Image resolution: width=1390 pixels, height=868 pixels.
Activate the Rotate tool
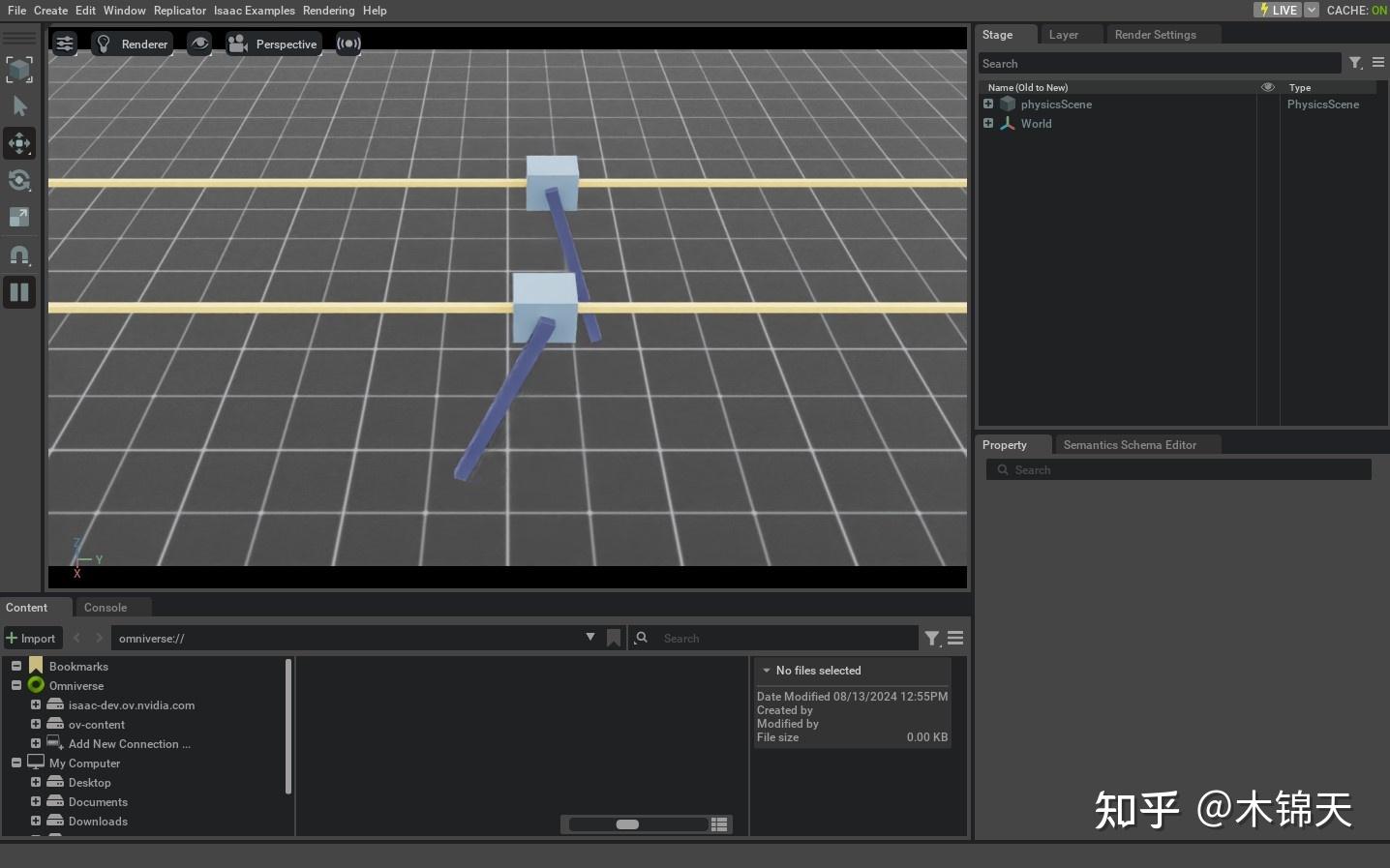coord(19,180)
